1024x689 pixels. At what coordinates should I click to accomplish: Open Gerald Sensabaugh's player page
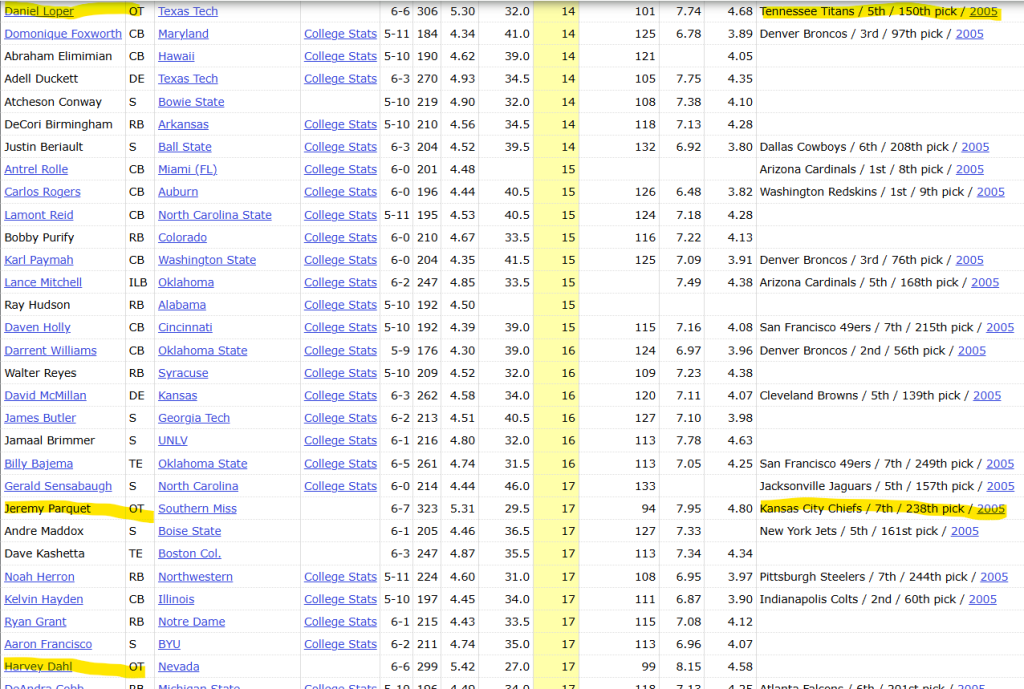58,486
